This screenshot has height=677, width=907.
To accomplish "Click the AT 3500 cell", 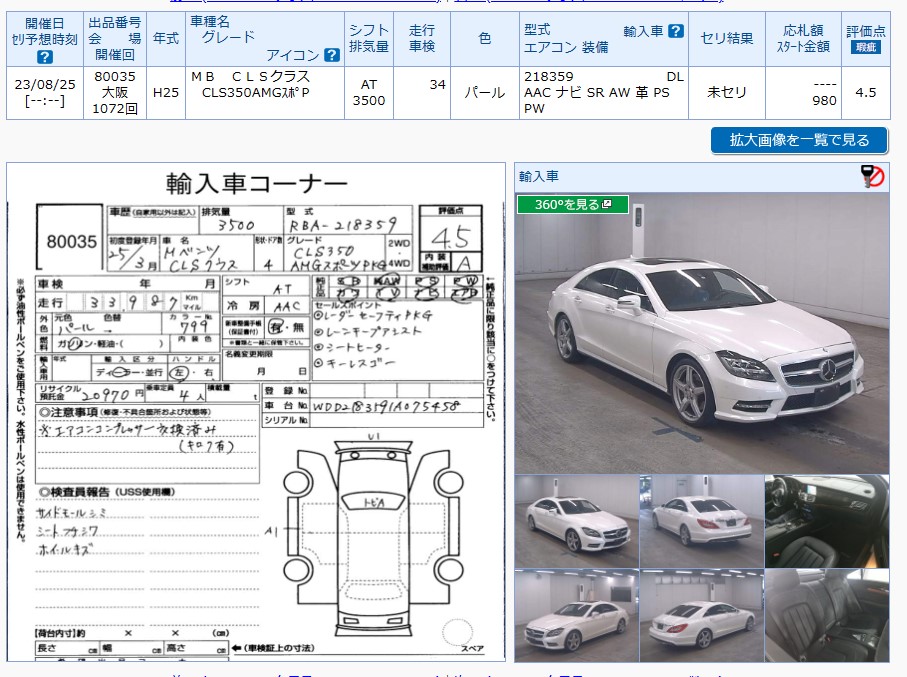I will pos(368,93).
